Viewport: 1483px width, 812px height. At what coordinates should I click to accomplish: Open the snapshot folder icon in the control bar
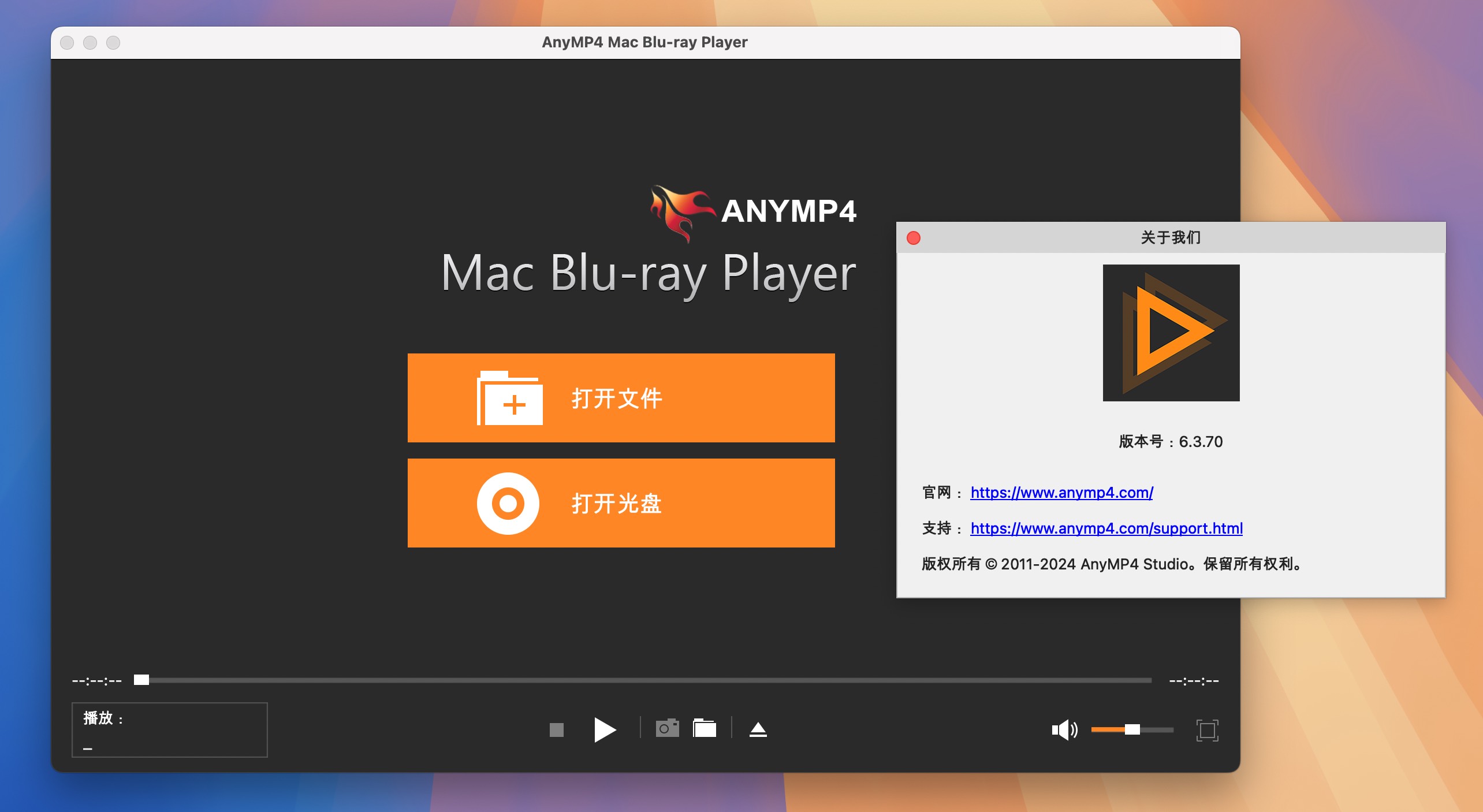click(x=705, y=729)
